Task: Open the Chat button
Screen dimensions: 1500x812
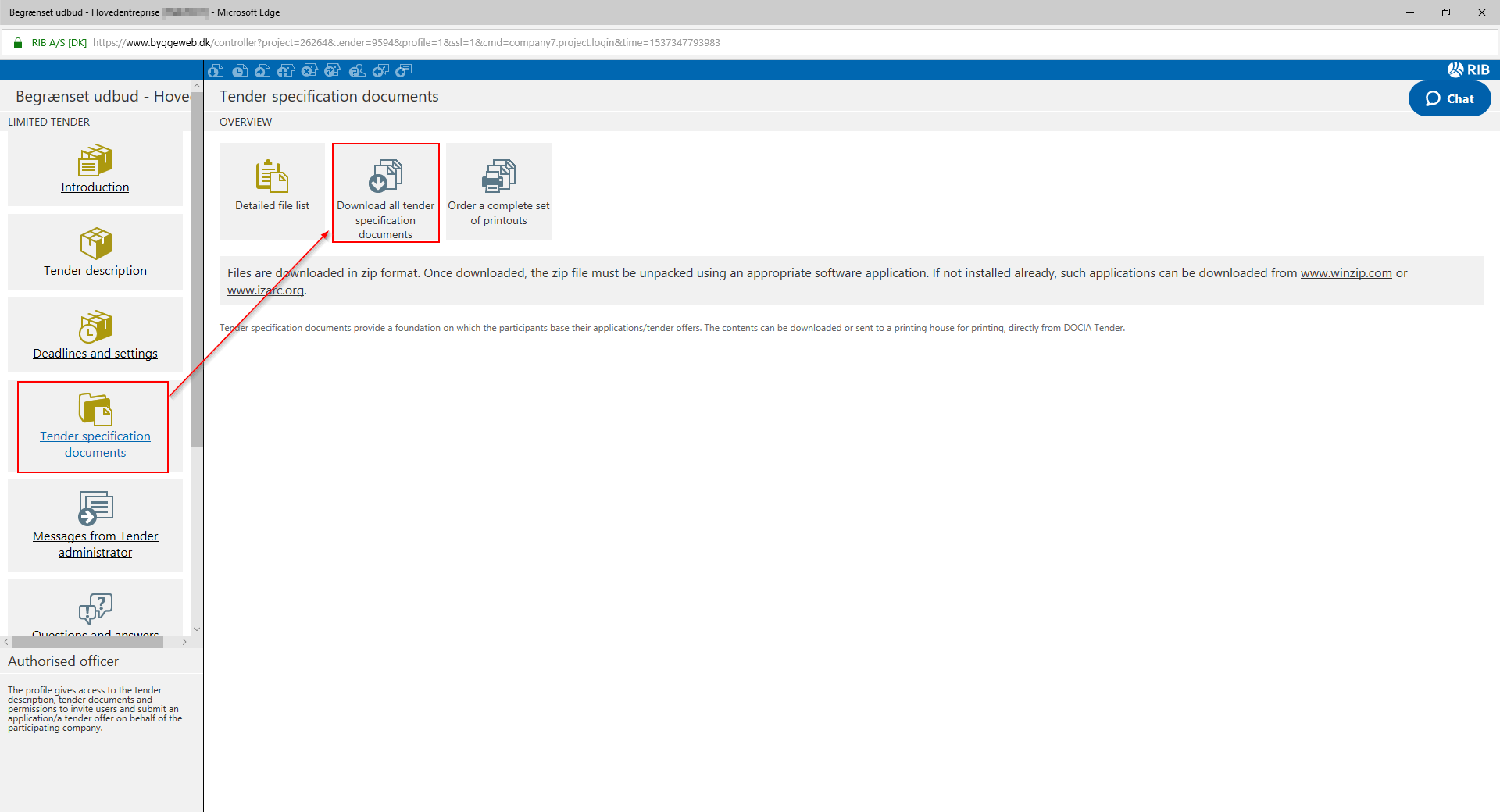Action: click(x=1449, y=99)
